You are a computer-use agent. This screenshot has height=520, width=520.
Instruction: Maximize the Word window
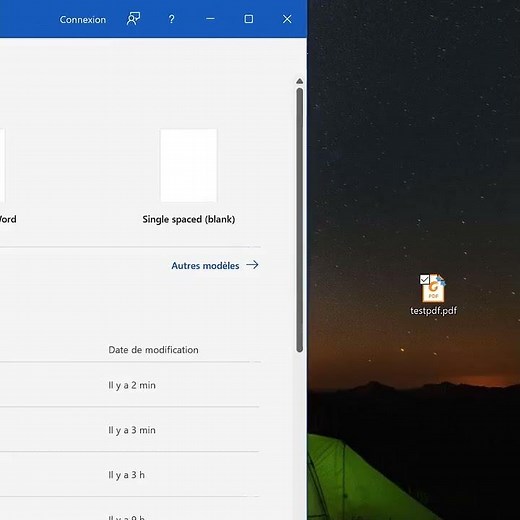click(x=249, y=19)
